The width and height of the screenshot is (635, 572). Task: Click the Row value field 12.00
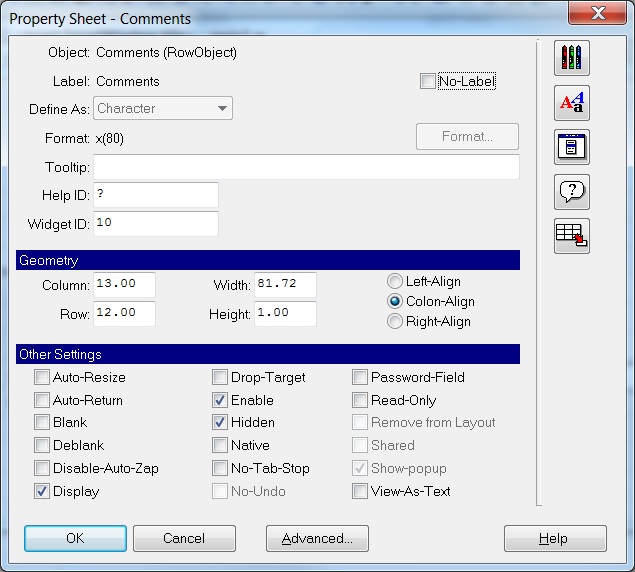(x=124, y=314)
